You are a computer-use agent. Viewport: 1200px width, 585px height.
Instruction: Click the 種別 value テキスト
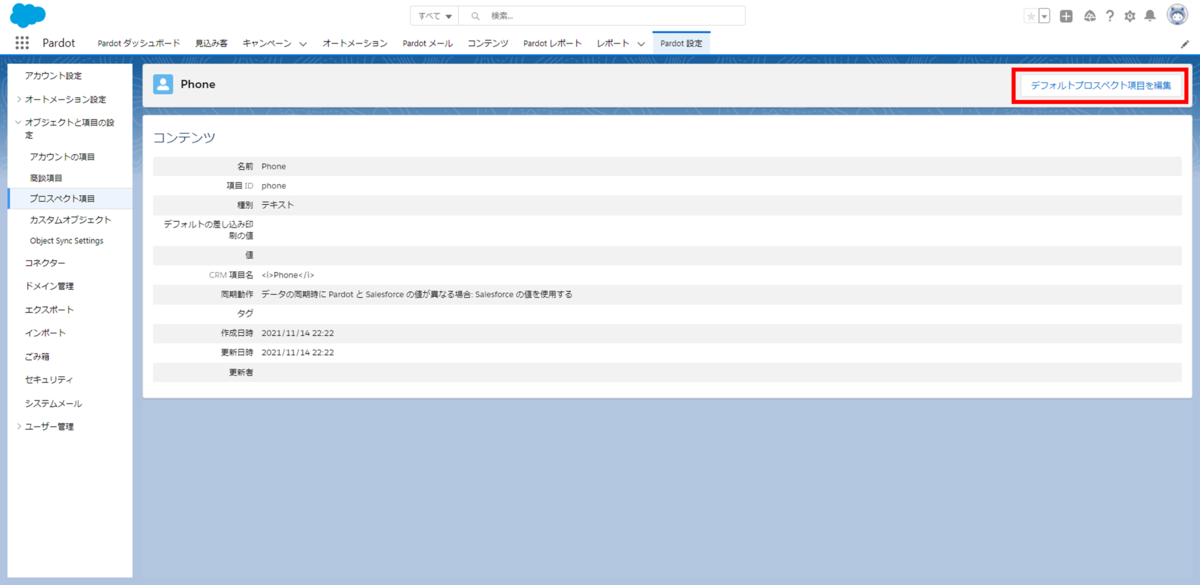pyautogui.click(x=277, y=204)
